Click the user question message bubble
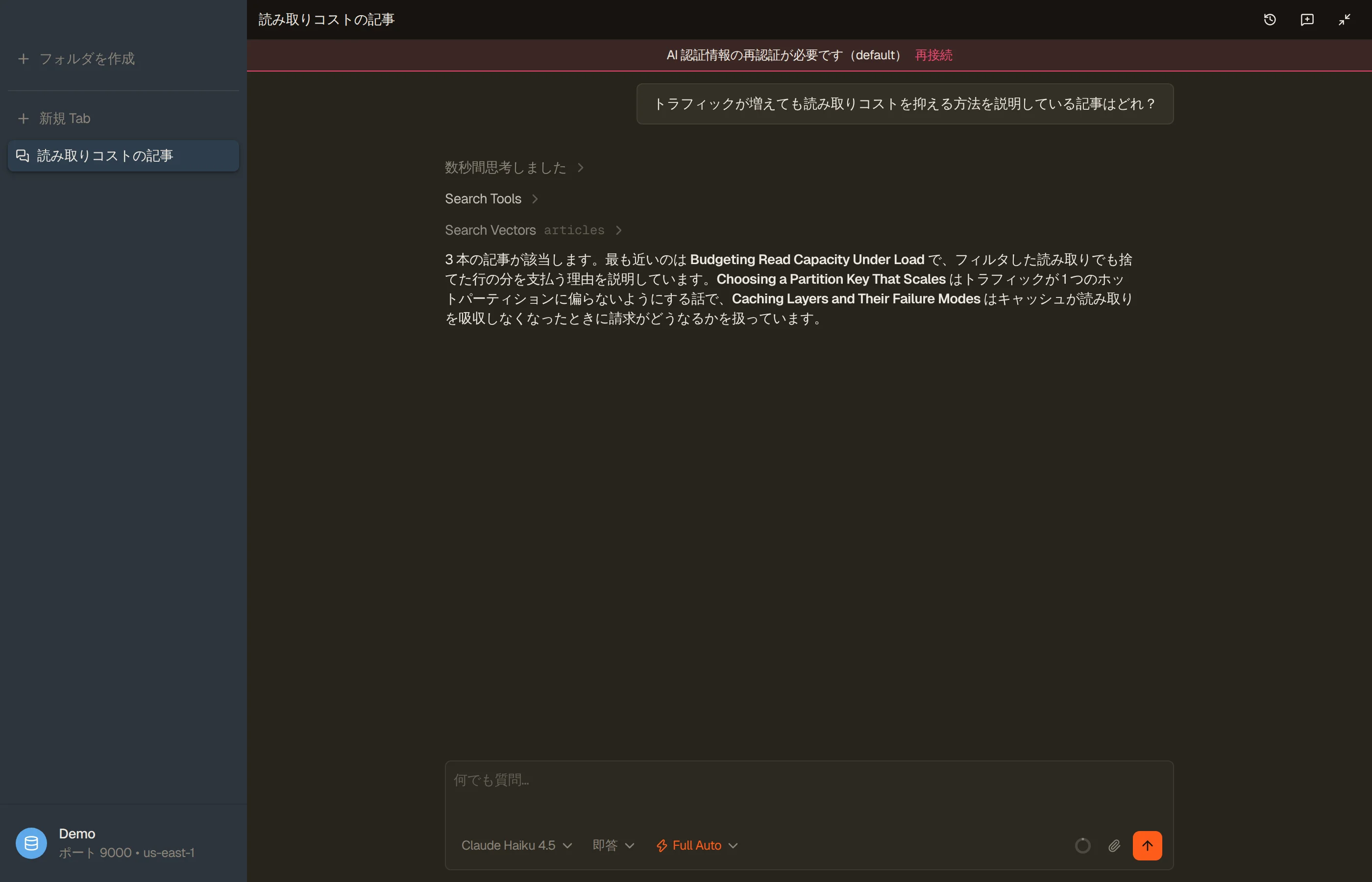This screenshot has width=1372, height=882. [x=905, y=104]
